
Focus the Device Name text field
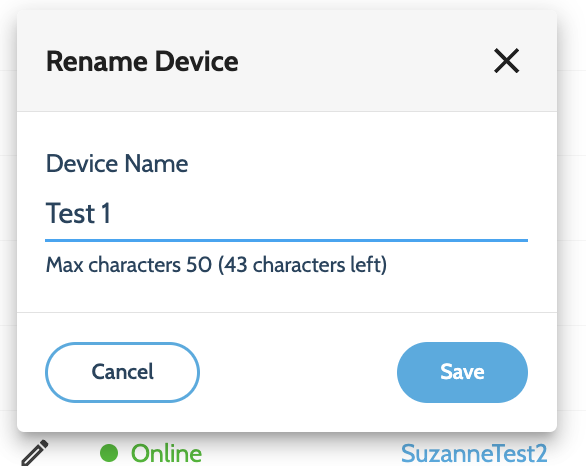pyautogui.click(x=286, y=213)
